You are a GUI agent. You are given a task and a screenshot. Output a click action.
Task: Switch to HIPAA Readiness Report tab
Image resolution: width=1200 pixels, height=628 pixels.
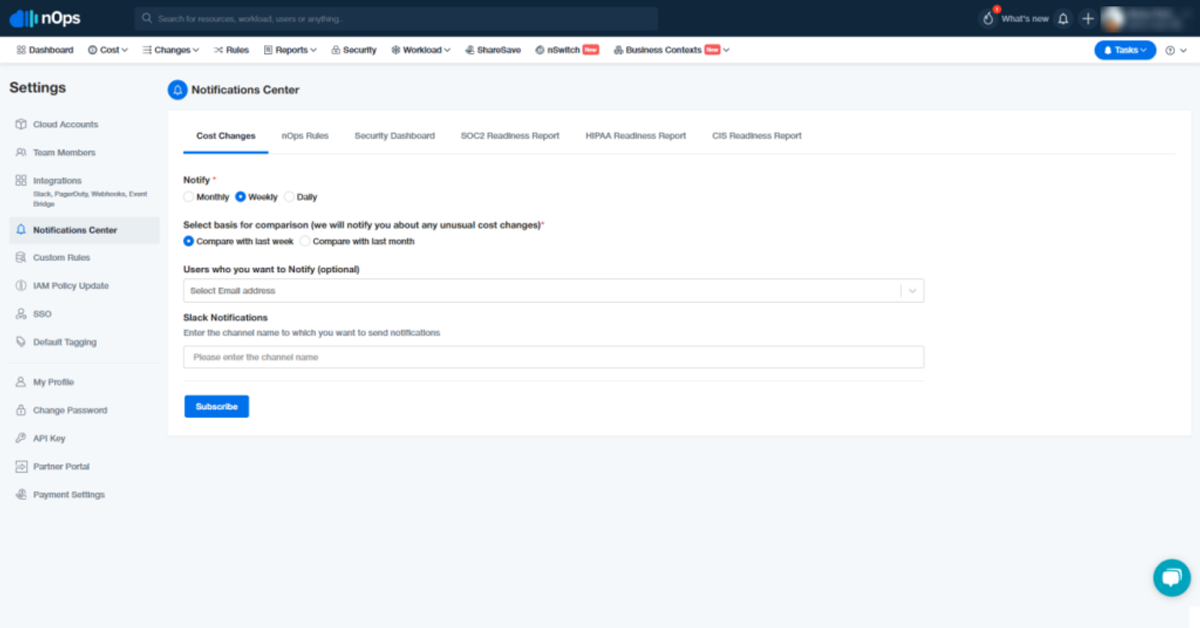[x=636, y=136]
